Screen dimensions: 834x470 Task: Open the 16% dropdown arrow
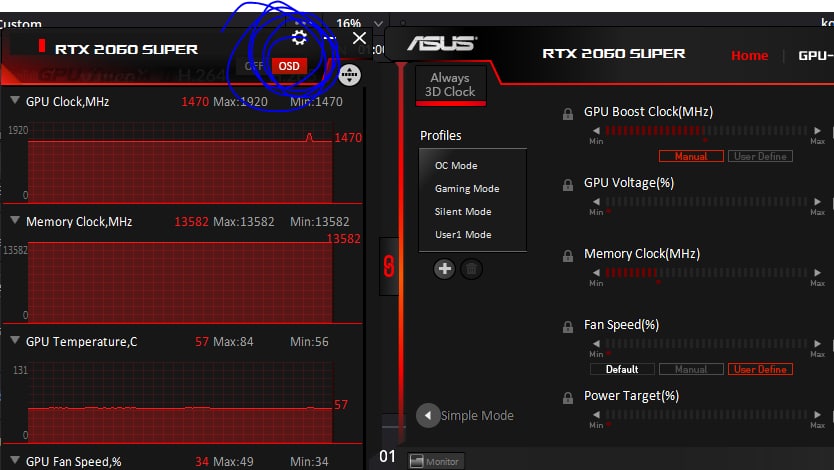pos(378,24)
